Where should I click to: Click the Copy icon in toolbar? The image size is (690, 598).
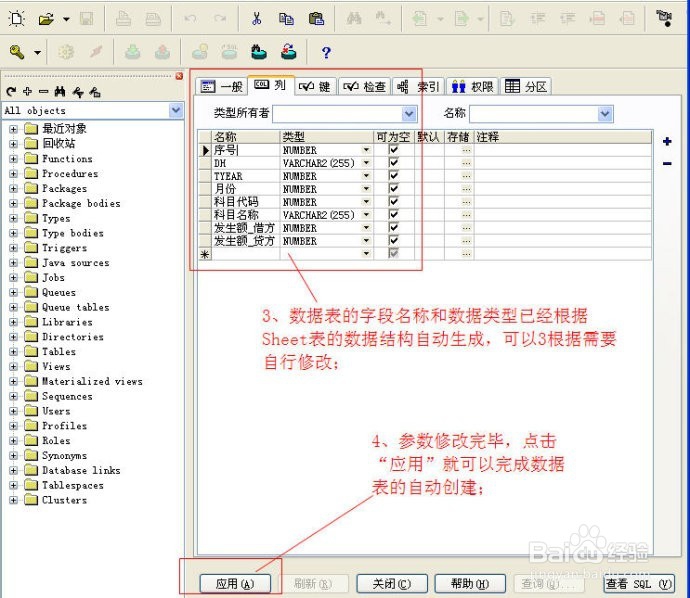point(286,19)
